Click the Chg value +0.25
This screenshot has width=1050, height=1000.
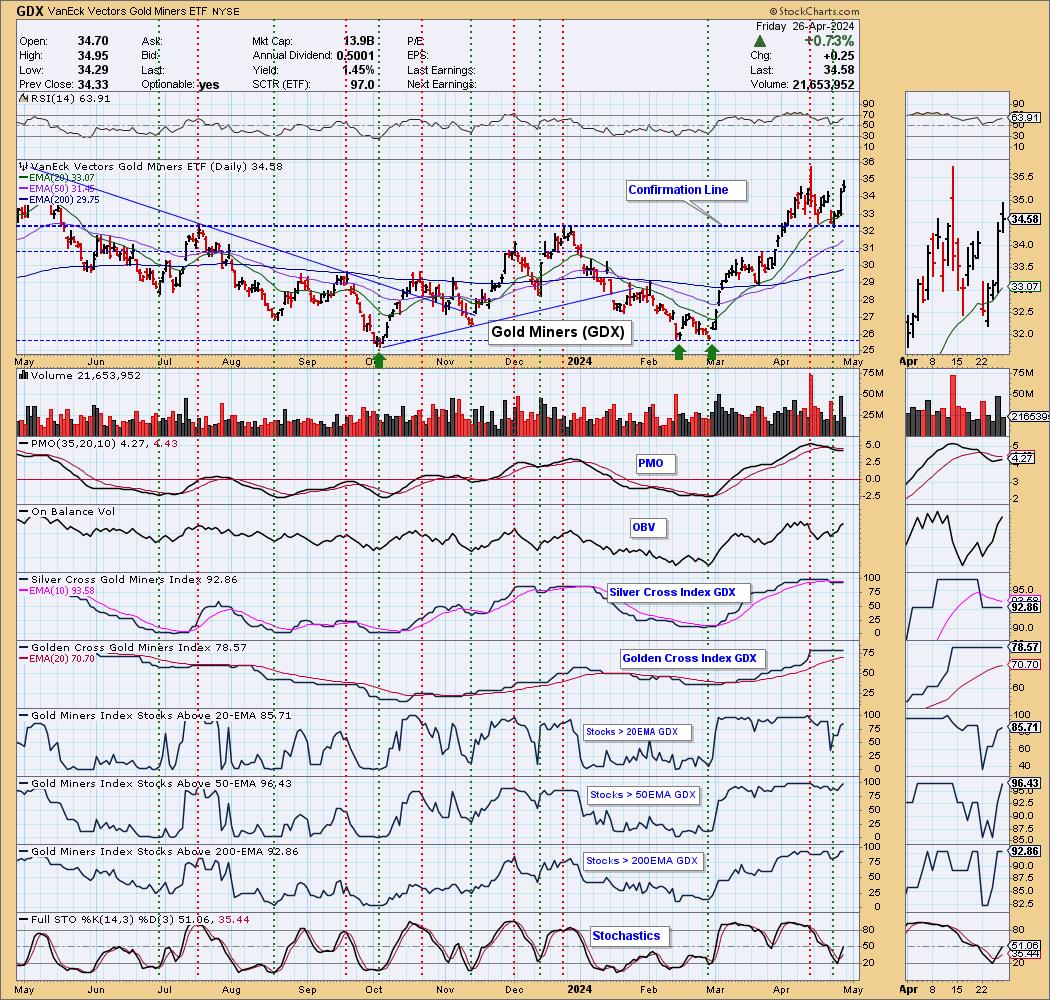tap(838, 56)
